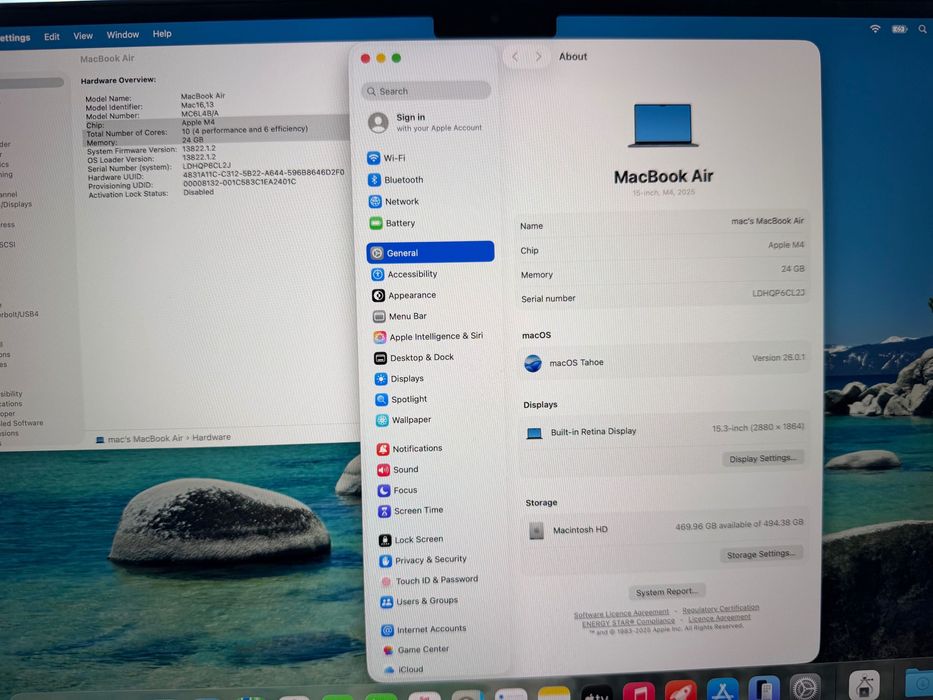The image size is (933, 700).
Task: Click the Display Settings button
Action: coord(763,458)
